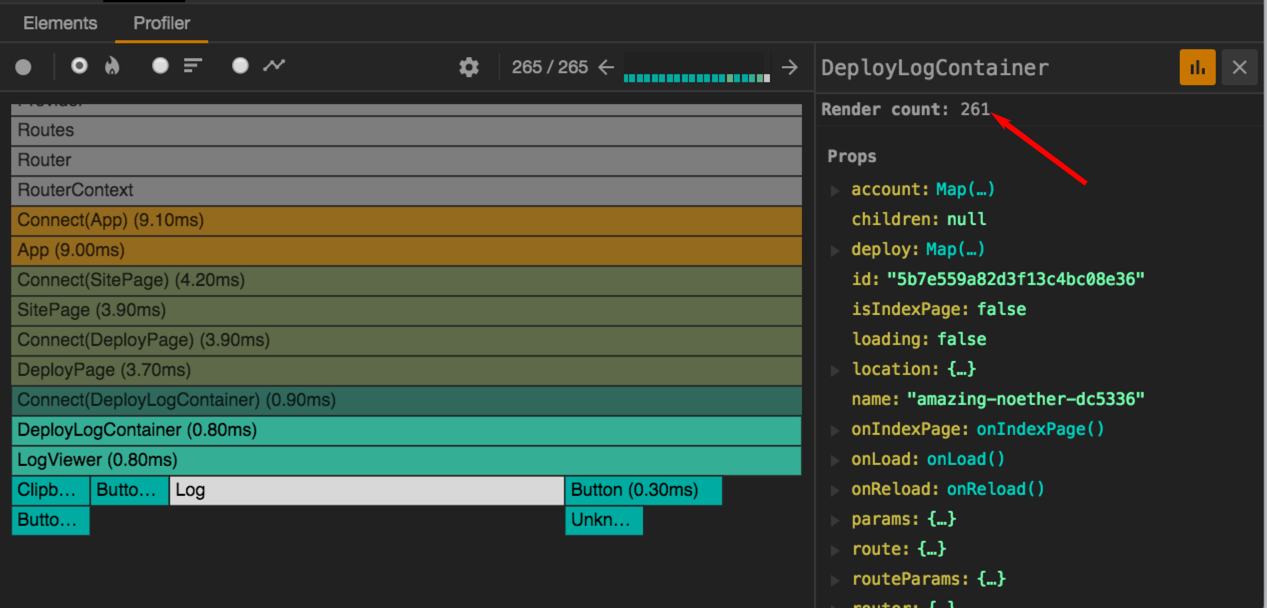Expand the account prop
The width and height of the screenshot is (1267, 608).
click(x=835, y=189)
